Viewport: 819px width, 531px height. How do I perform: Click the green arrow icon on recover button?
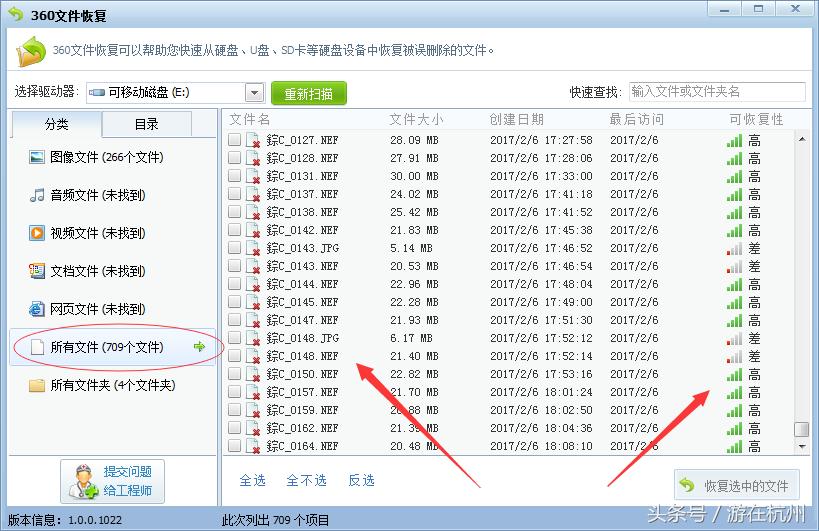coord(687,486)
